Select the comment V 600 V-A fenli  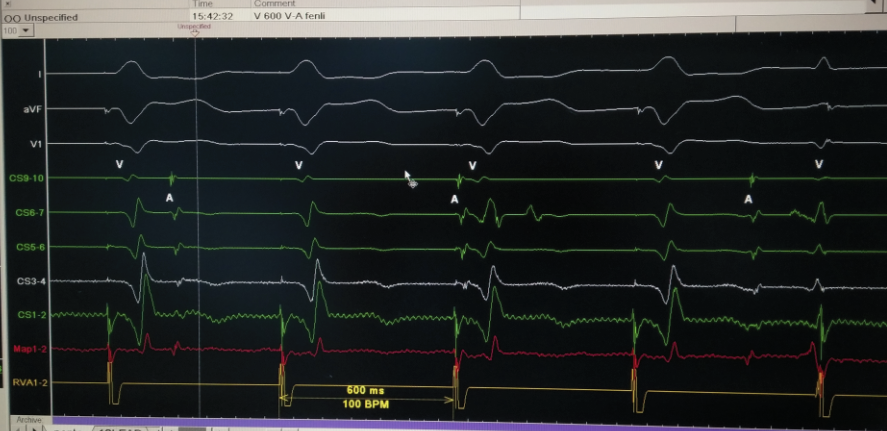pos(289,16)
